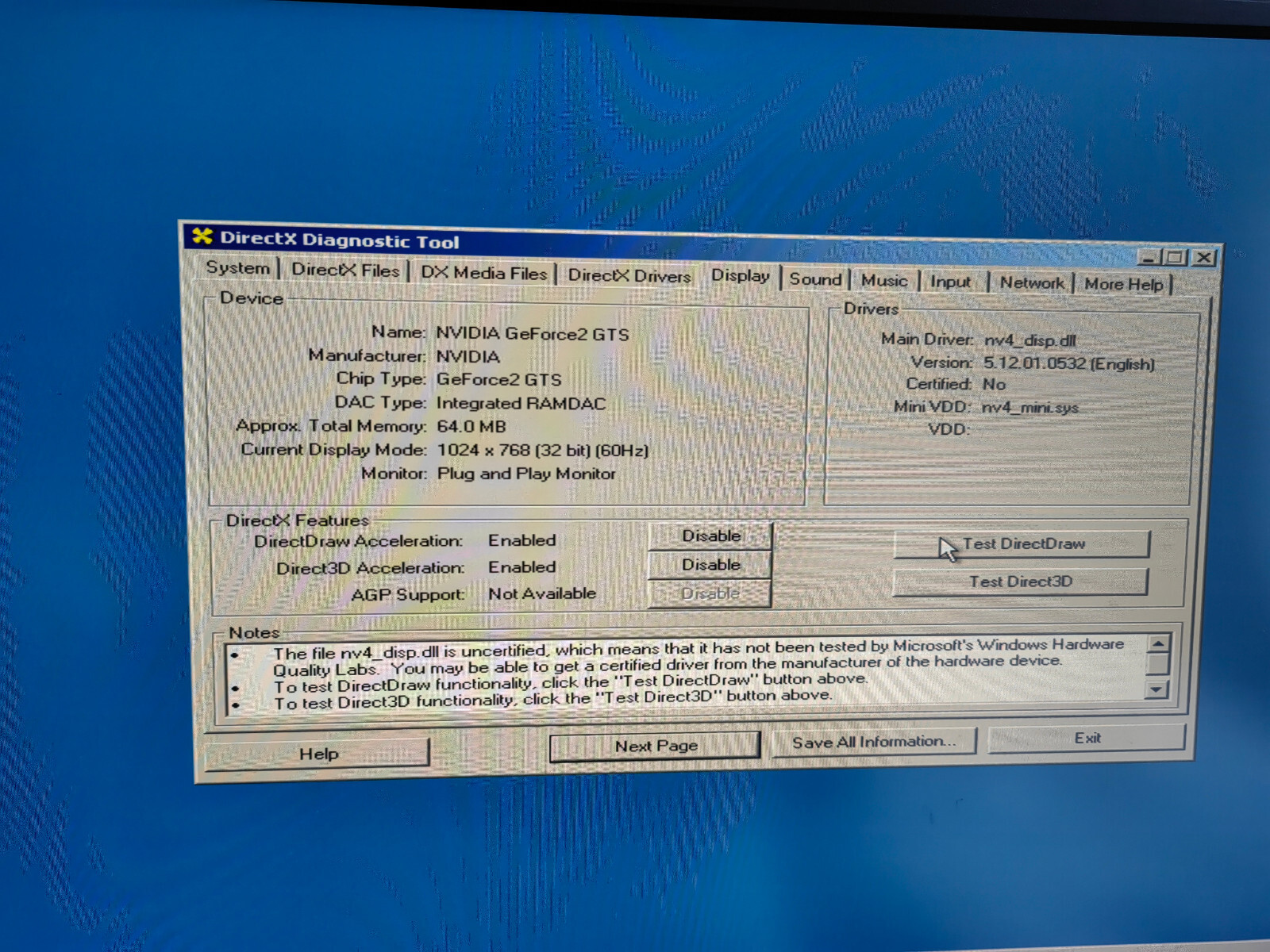Click the greyed-out AGP Support Disable button
This screenshot has height=952, width=1270.
(x=710, y=593)
